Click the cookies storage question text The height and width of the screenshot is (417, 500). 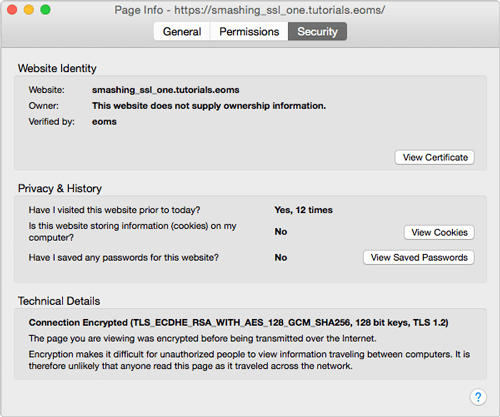[132, 232]
